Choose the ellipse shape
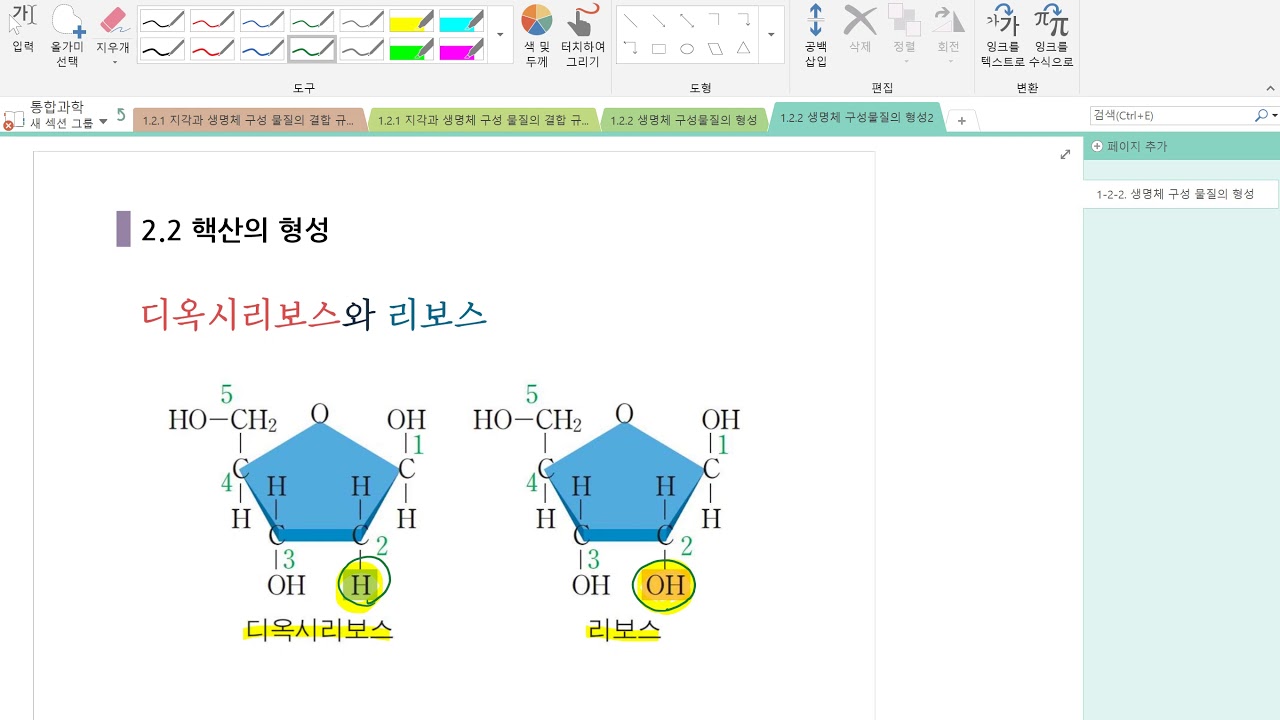 click(686, 48)
